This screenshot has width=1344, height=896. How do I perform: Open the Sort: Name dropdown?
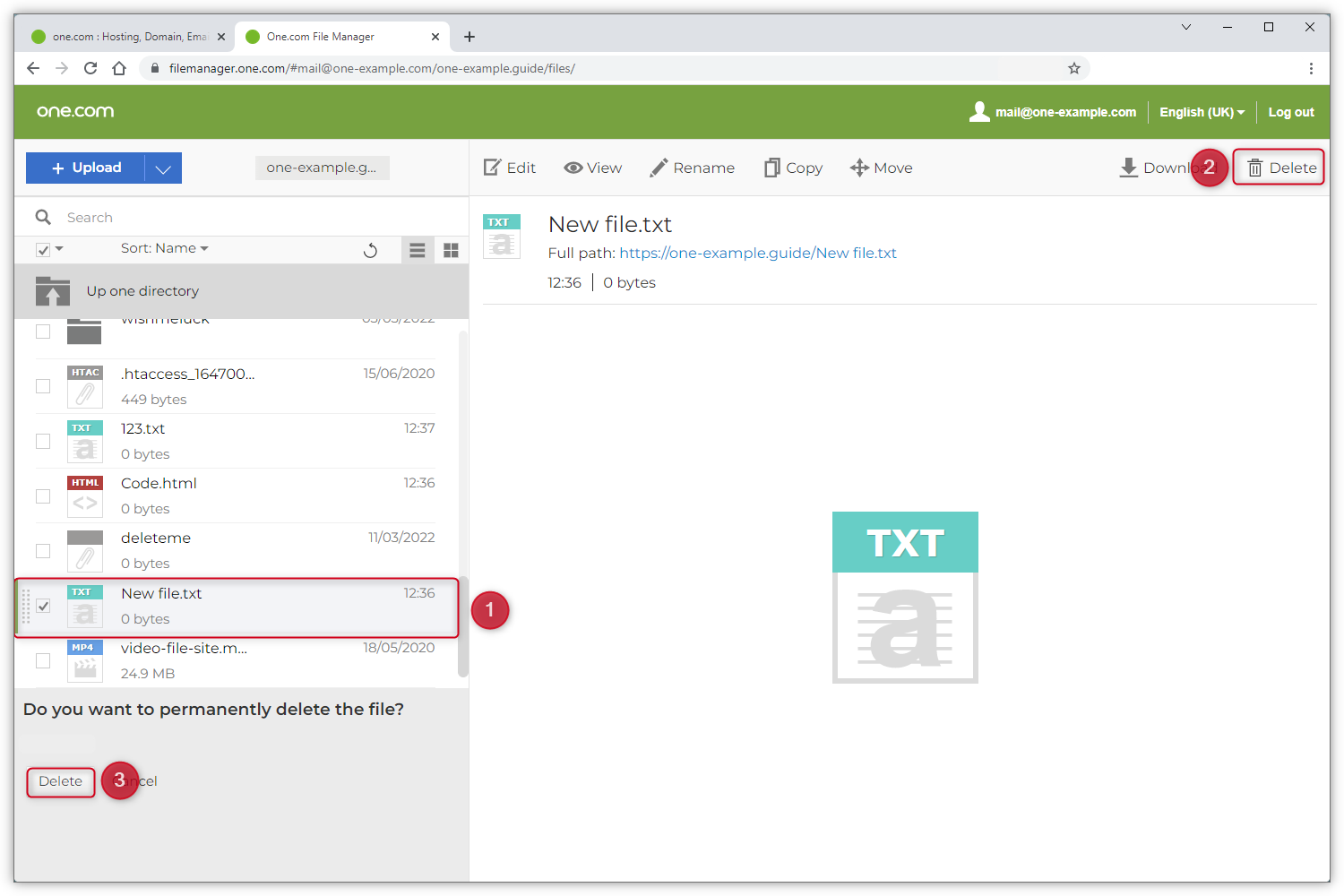tap(164, 248)
